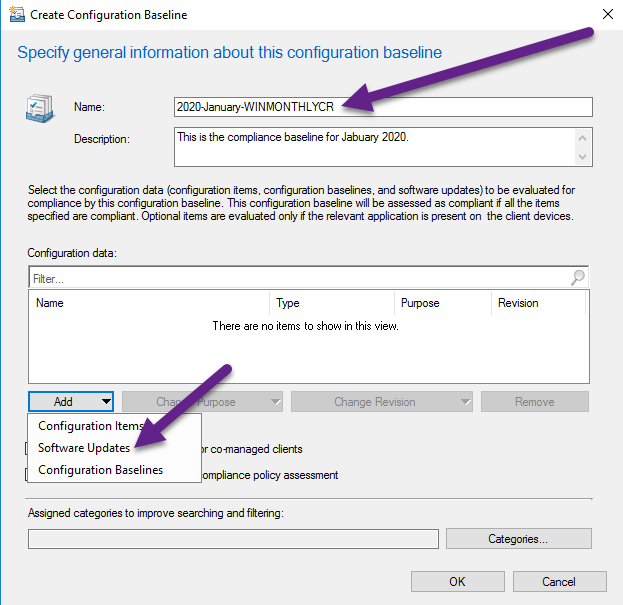Click the Description scroll down arrow

coord(582,157)
